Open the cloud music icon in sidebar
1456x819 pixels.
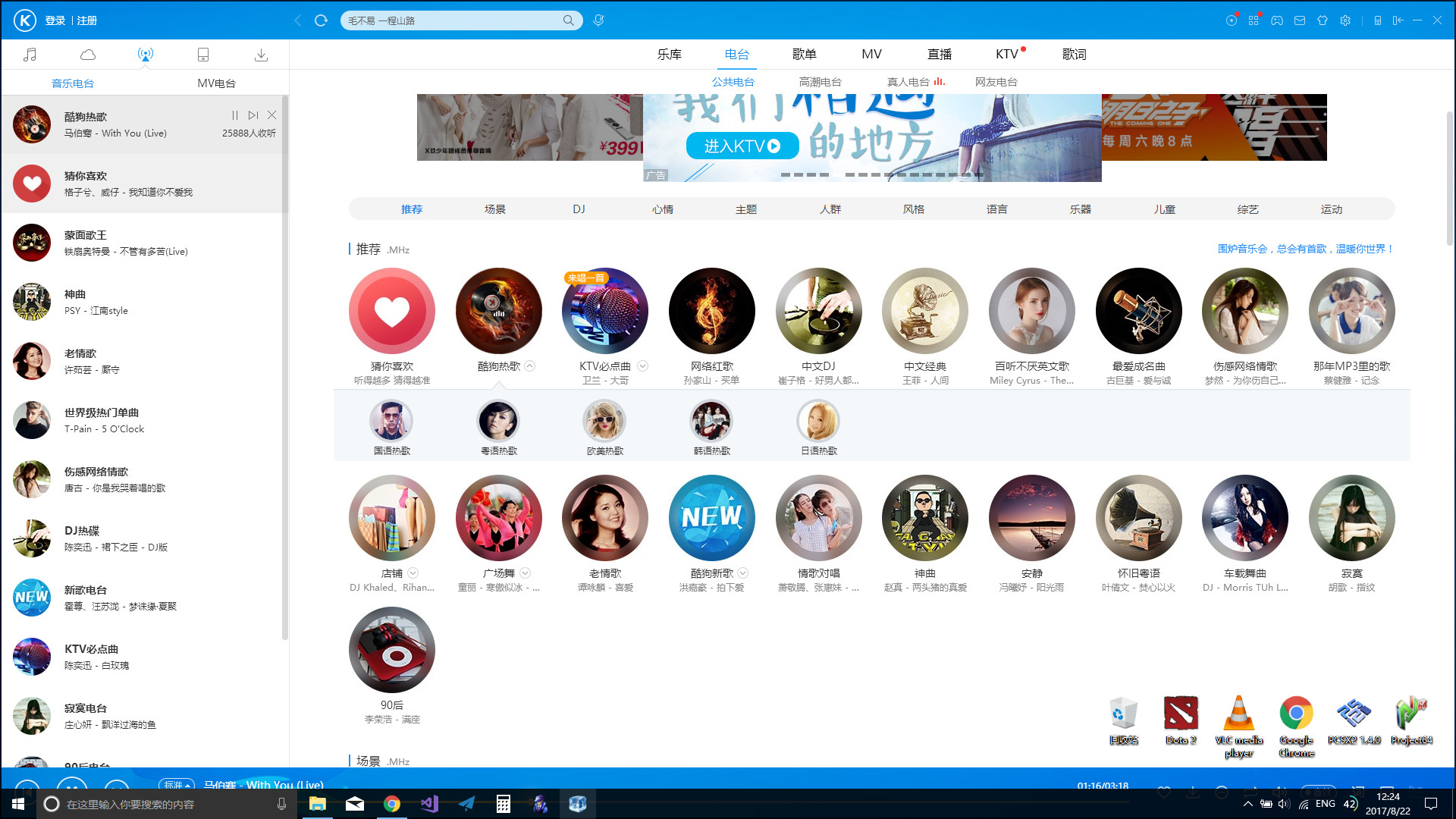pos(88,54)
